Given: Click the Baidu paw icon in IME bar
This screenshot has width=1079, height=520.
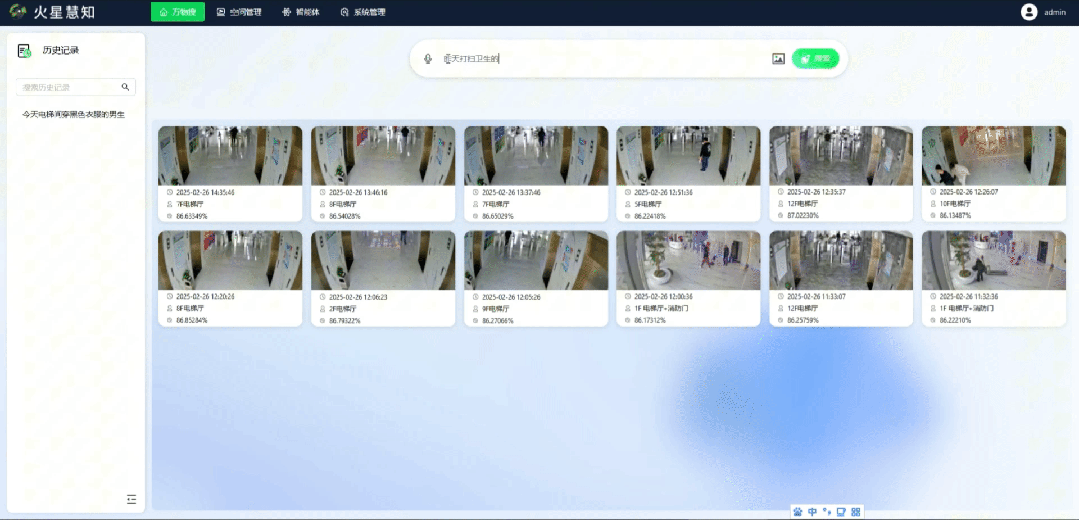Looking at the screenshot, I should tap(798, 512).
